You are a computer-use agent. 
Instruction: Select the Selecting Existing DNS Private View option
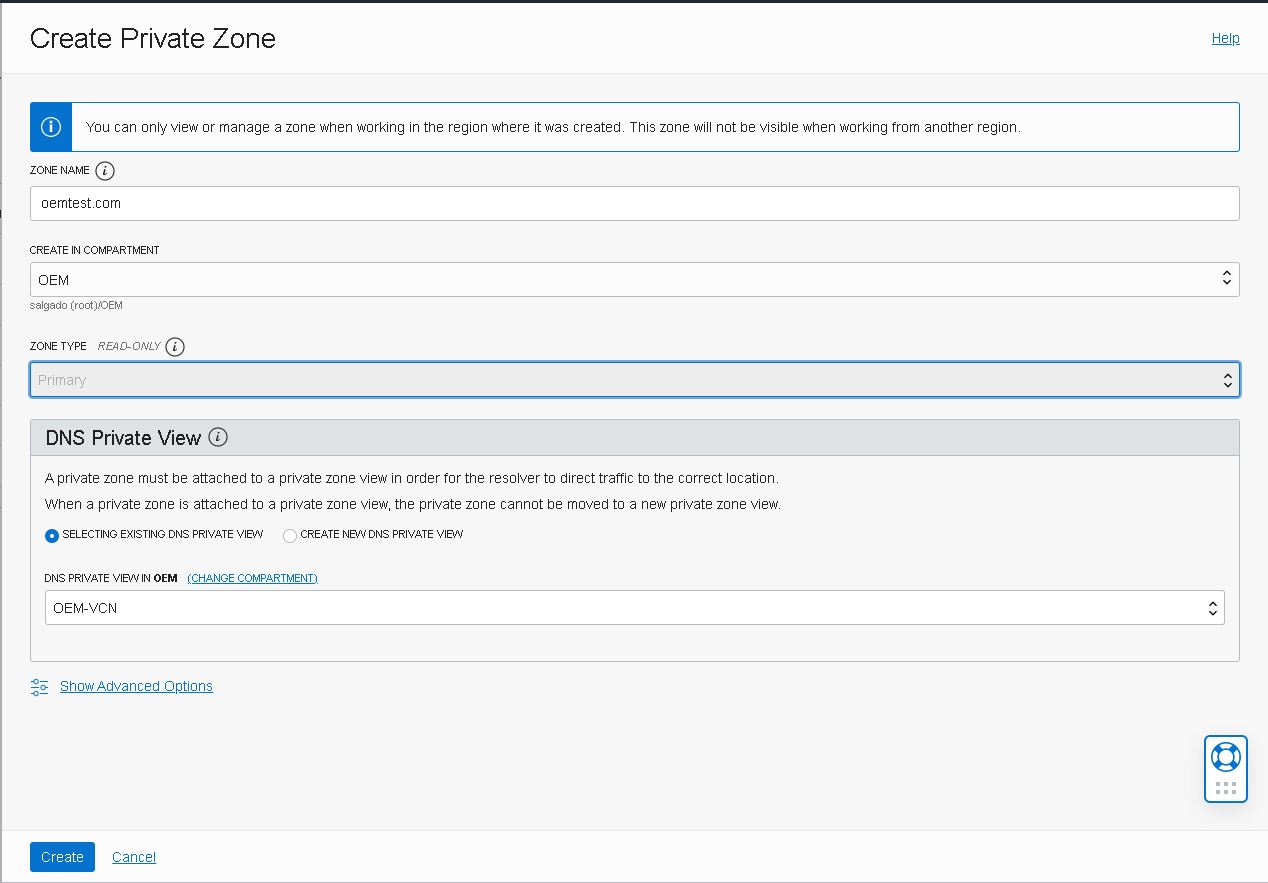51,535
